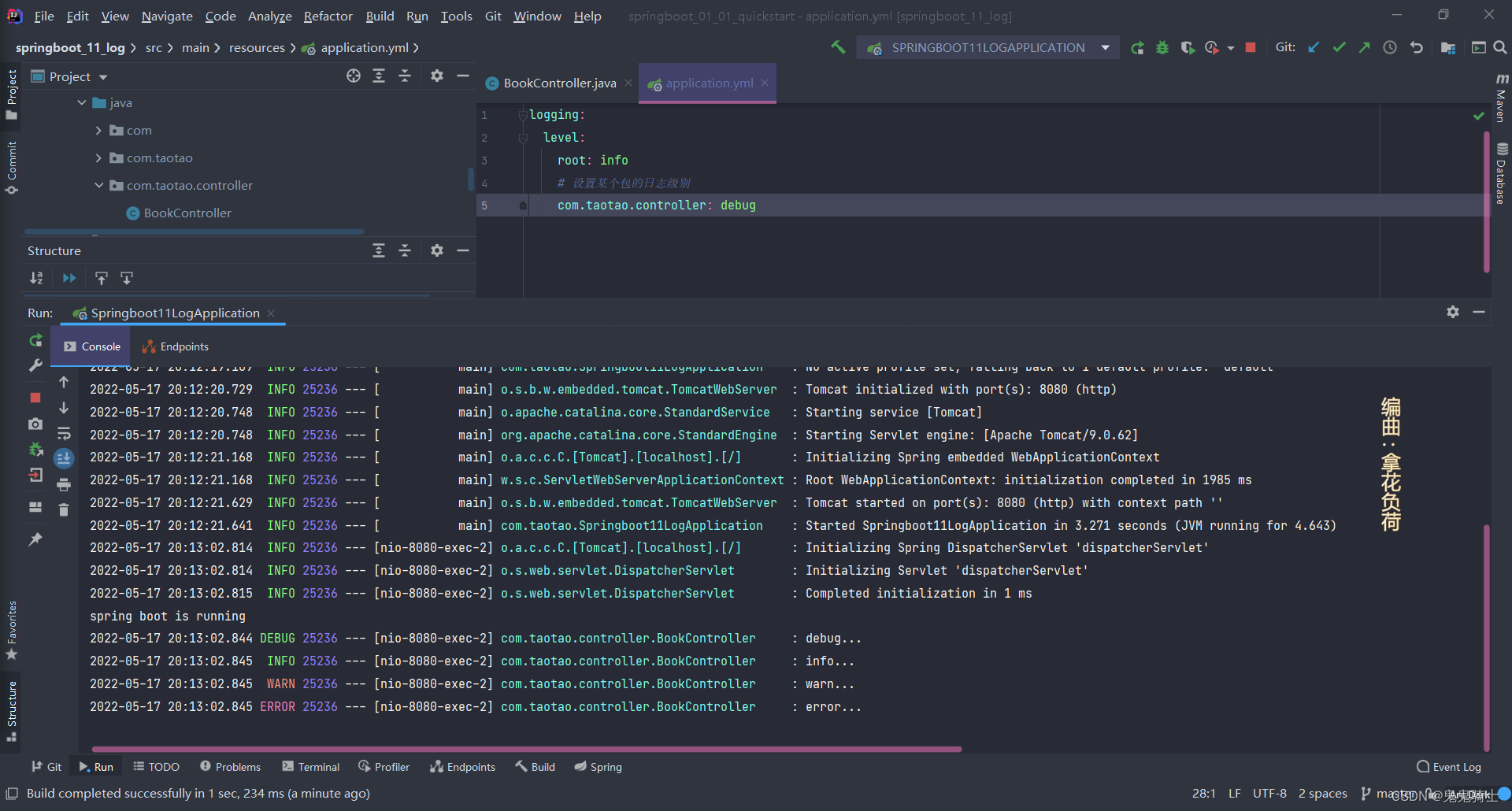Screen dimensions: 1512x811
Task: Select opened file locate icon in Project panel
Action: (x=354, y=76)
